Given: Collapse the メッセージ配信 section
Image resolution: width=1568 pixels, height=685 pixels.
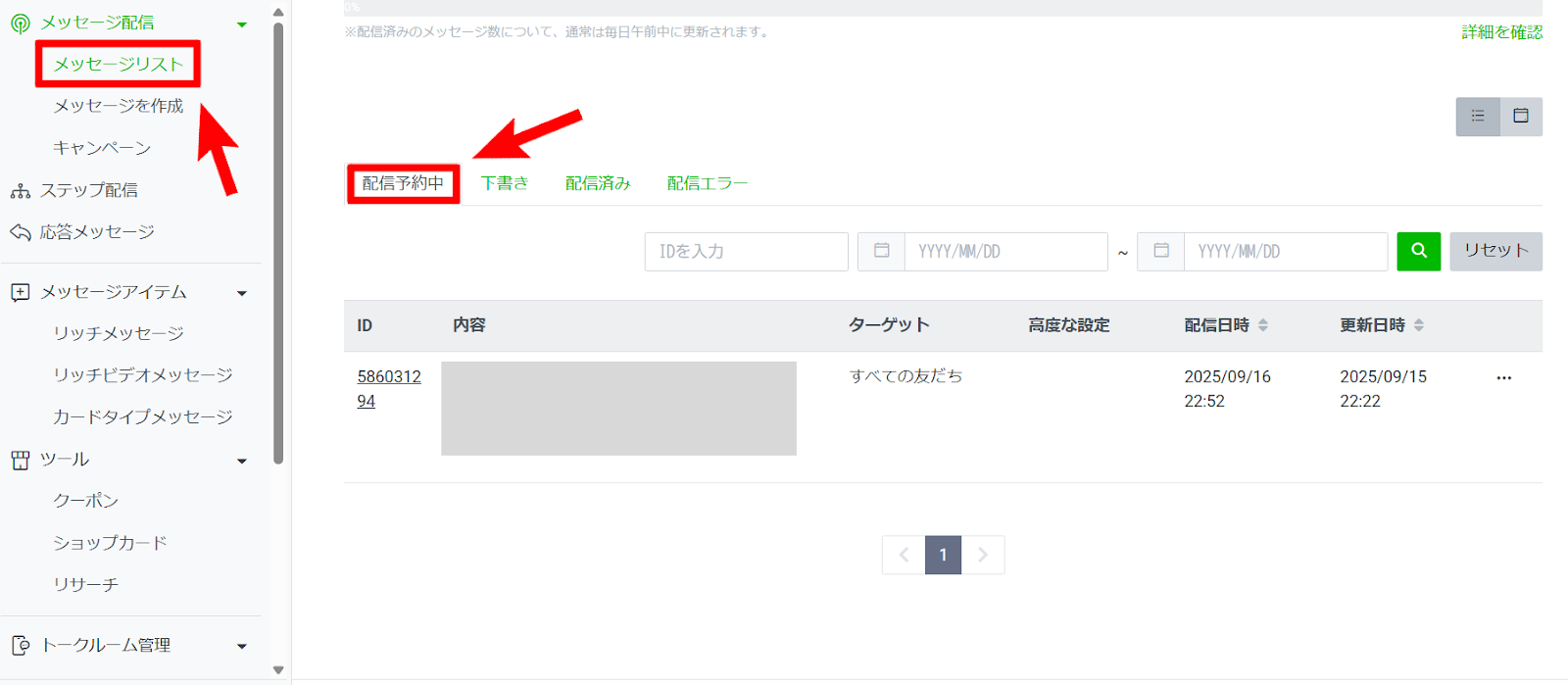Looking at the screenshot, I should 242,24.
